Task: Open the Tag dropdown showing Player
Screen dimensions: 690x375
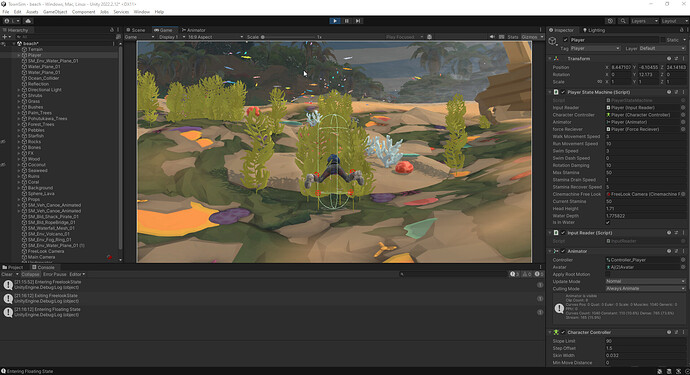Action: point(595,48)
